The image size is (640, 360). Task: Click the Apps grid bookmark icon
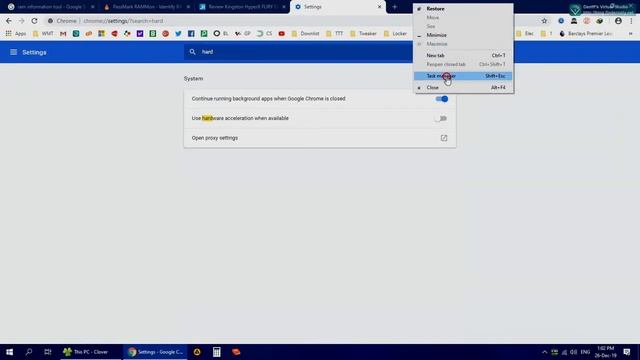coord(8,33)
